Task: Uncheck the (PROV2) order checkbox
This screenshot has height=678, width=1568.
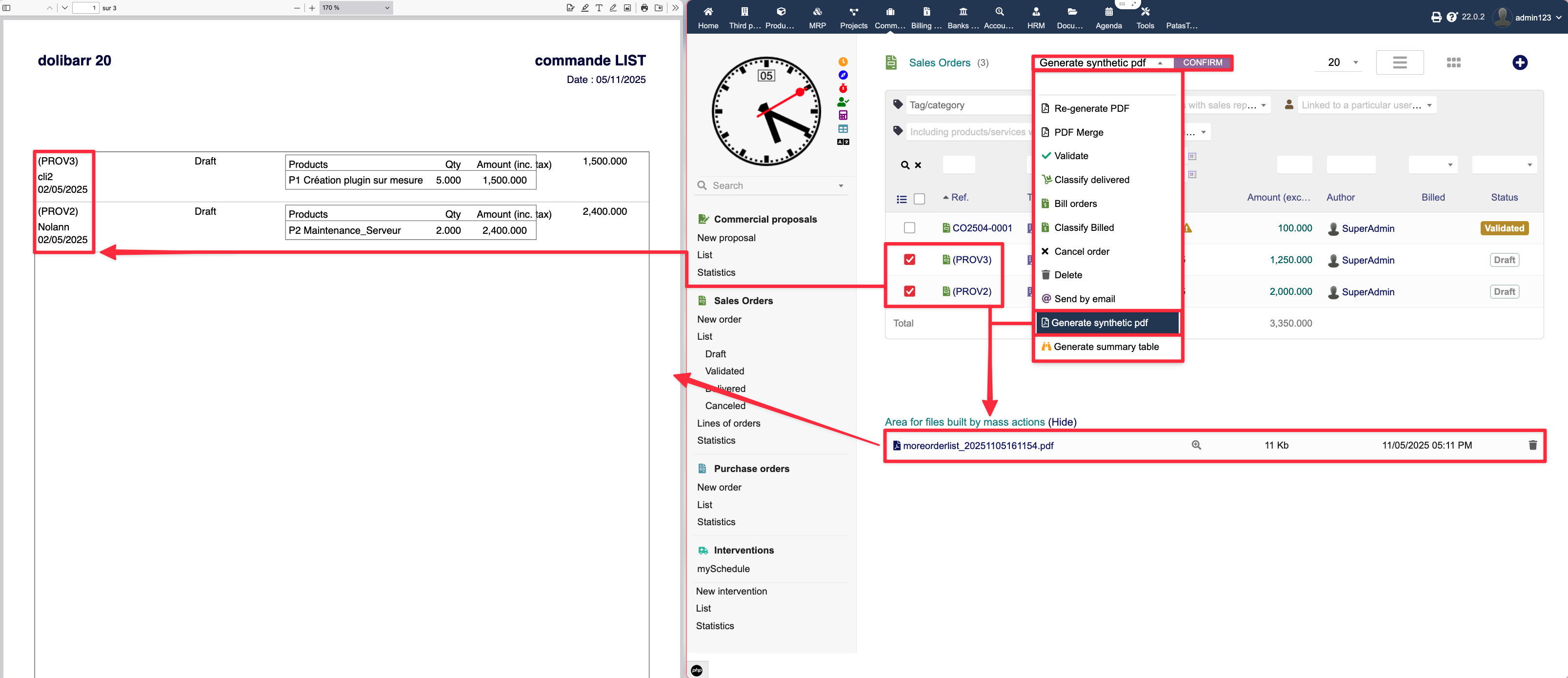Action: 909,292
